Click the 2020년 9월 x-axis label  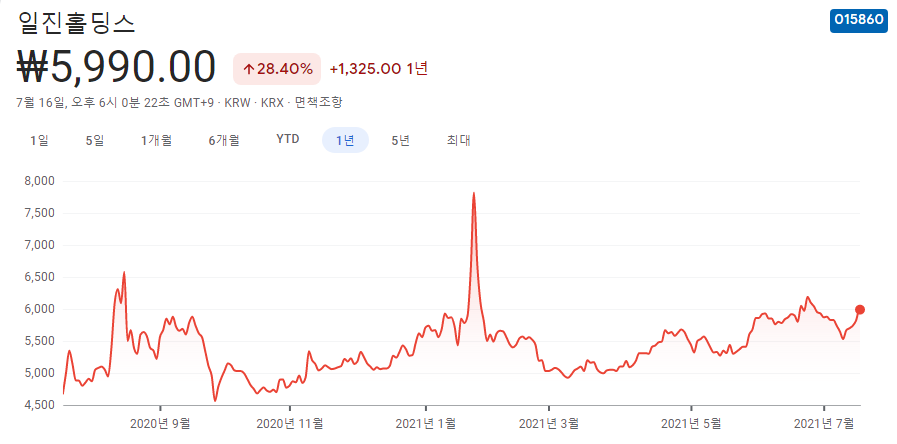pyautogui.click(x=160, y=424)
